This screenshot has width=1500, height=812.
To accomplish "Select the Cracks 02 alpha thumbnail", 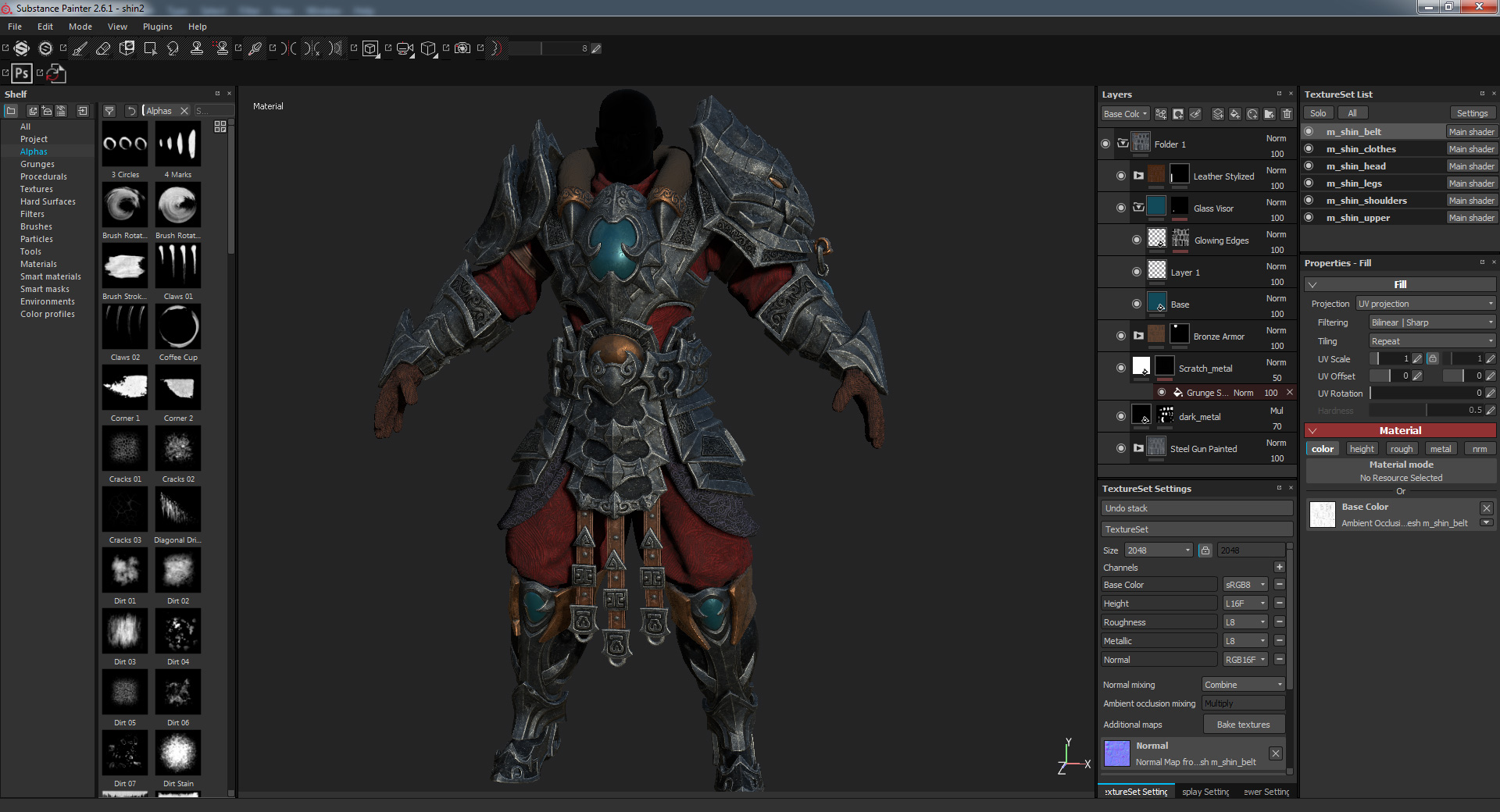I will click(x=178, y=448).
